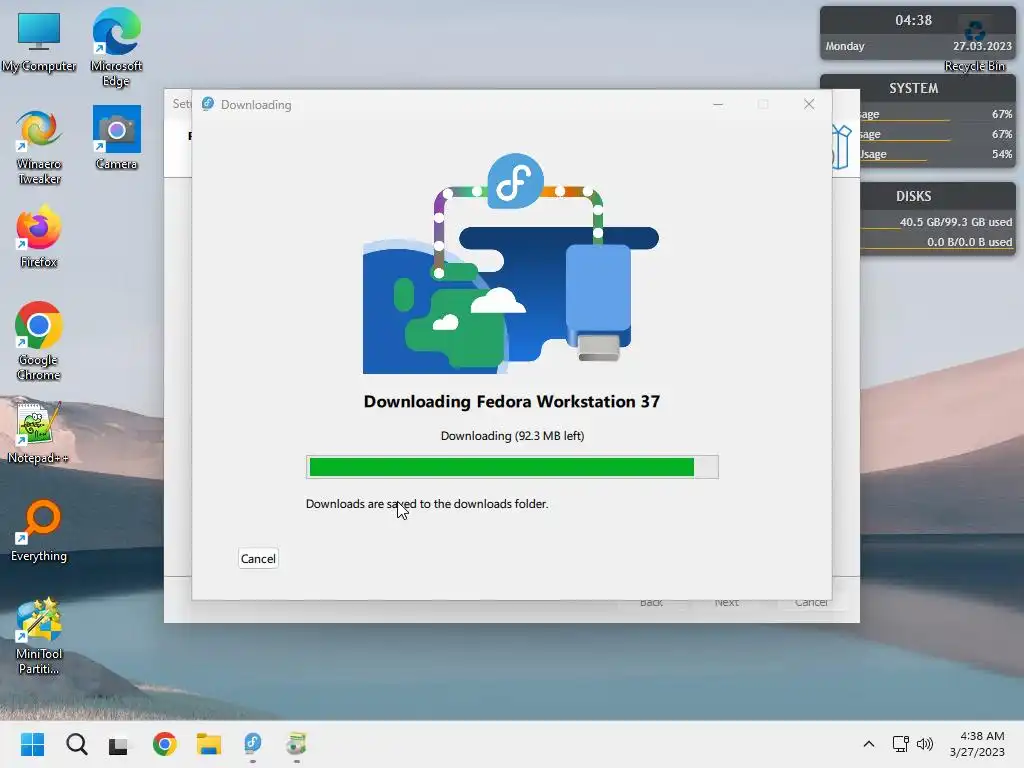Open taskbar Search
The image size is (1024, 768).
76,744
